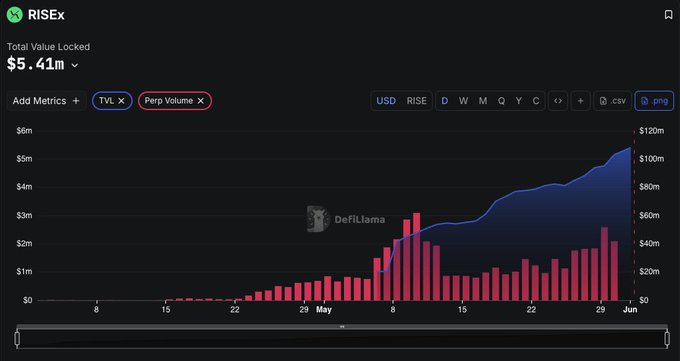Click the RISEx title text
This screenshot has height=361, width=680.
(46, 15)
